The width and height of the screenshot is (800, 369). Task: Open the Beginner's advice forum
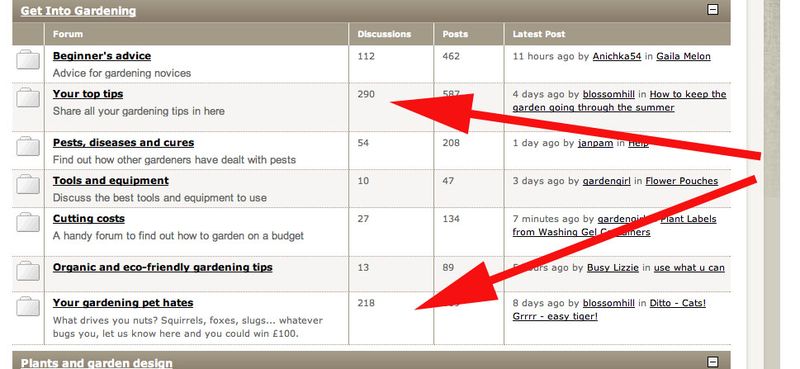pyautogui.click(x=102, y=56)
